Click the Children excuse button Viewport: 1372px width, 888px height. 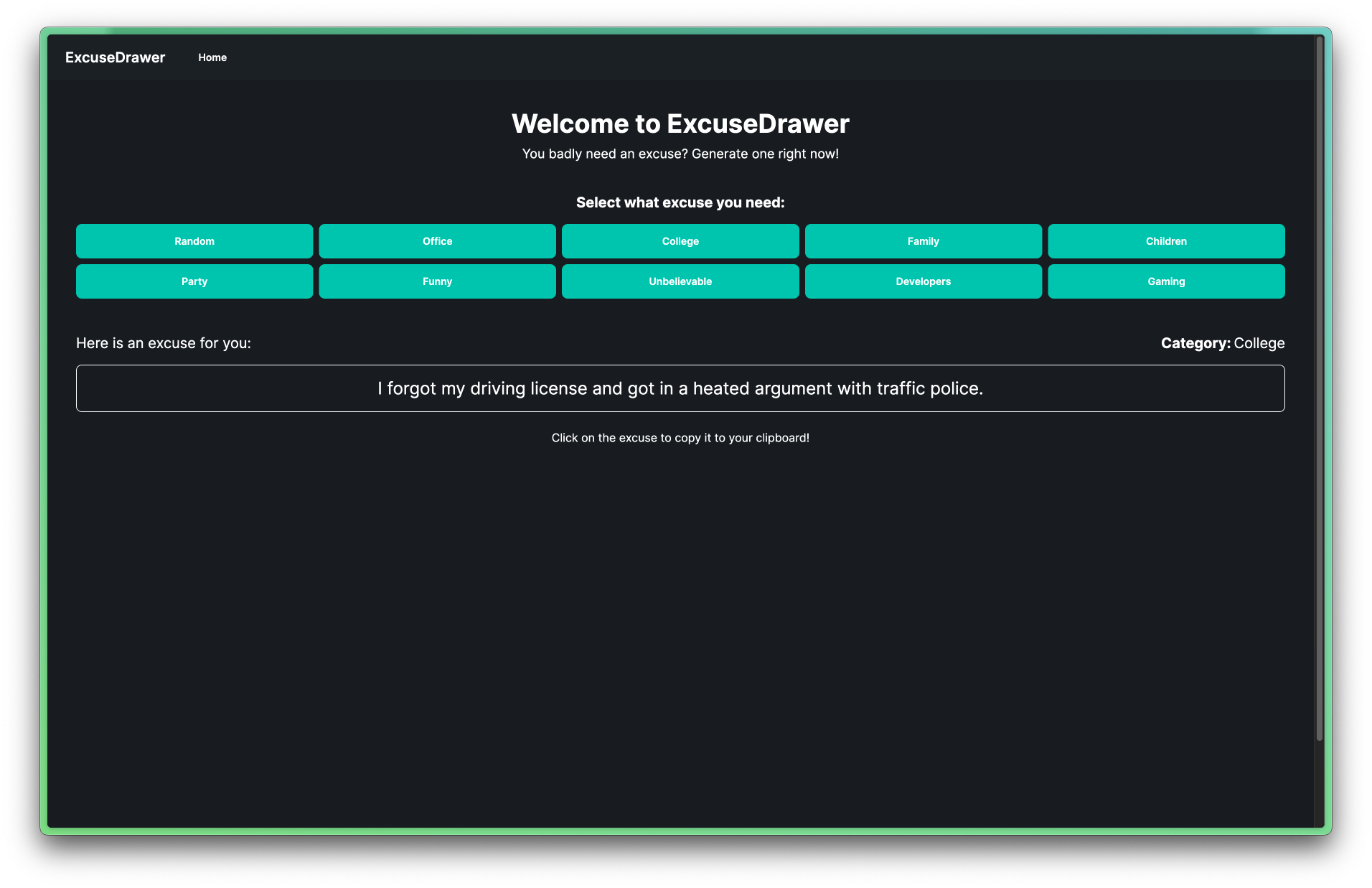[x=1166, y=241]
